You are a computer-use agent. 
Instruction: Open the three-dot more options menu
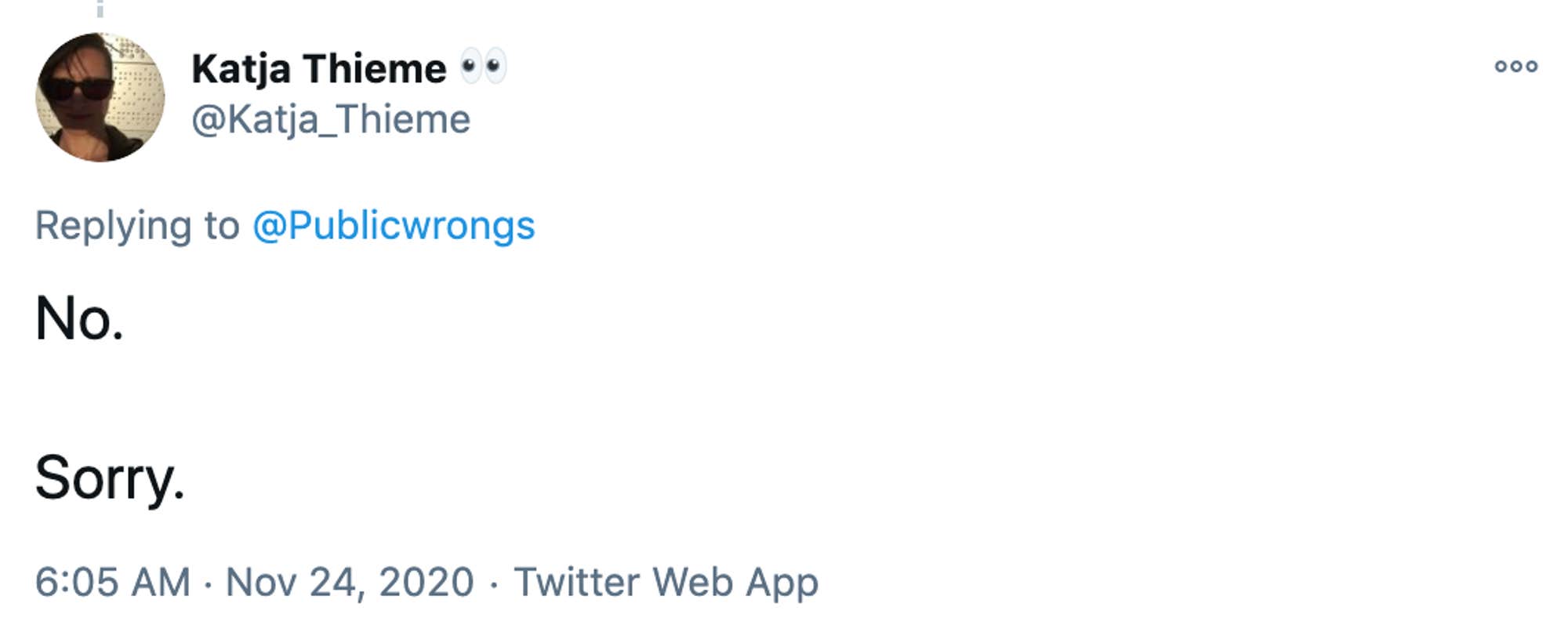click(1515, 67)
